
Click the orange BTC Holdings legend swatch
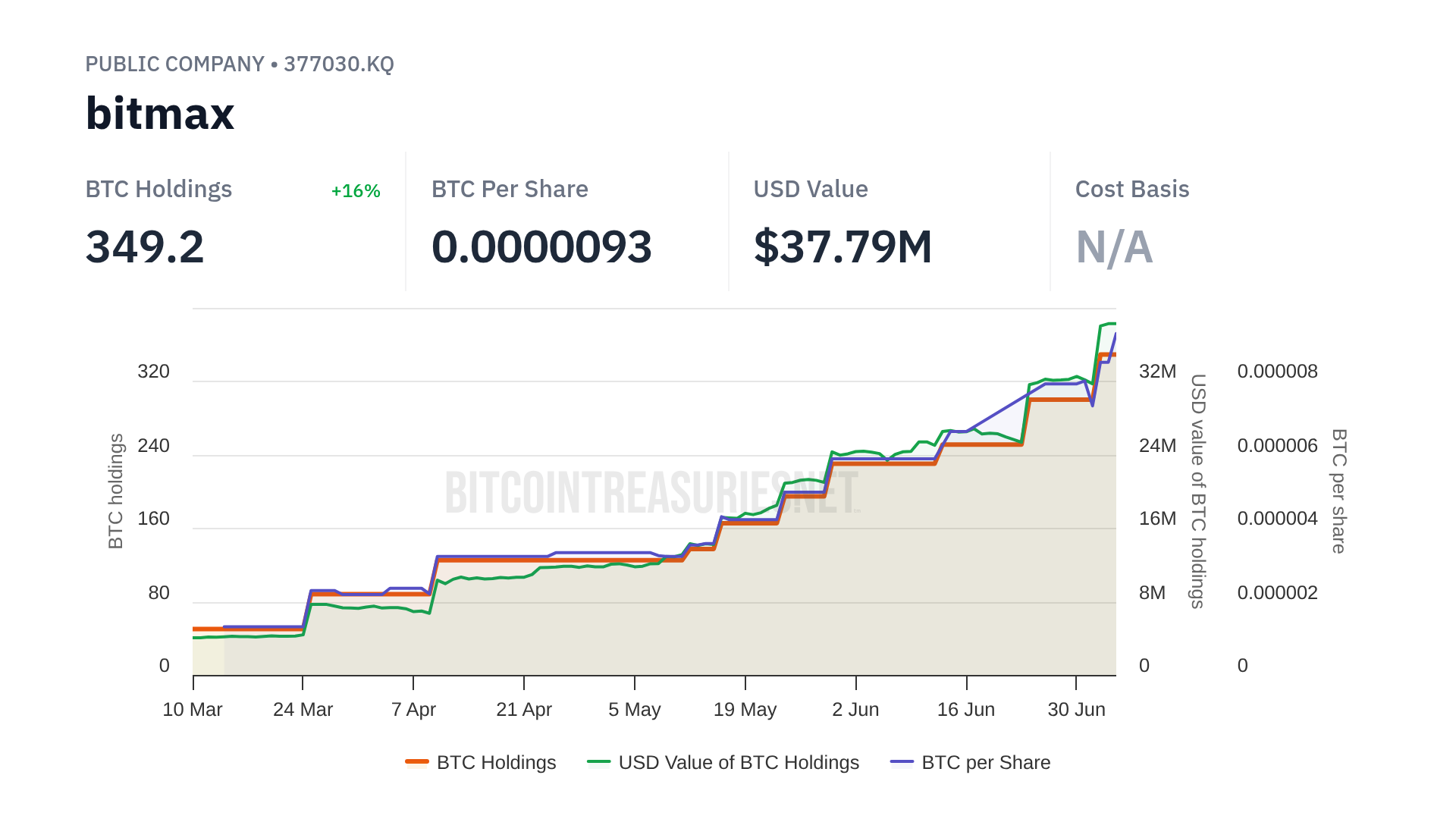pyautogui.click(x=417, y=762)
